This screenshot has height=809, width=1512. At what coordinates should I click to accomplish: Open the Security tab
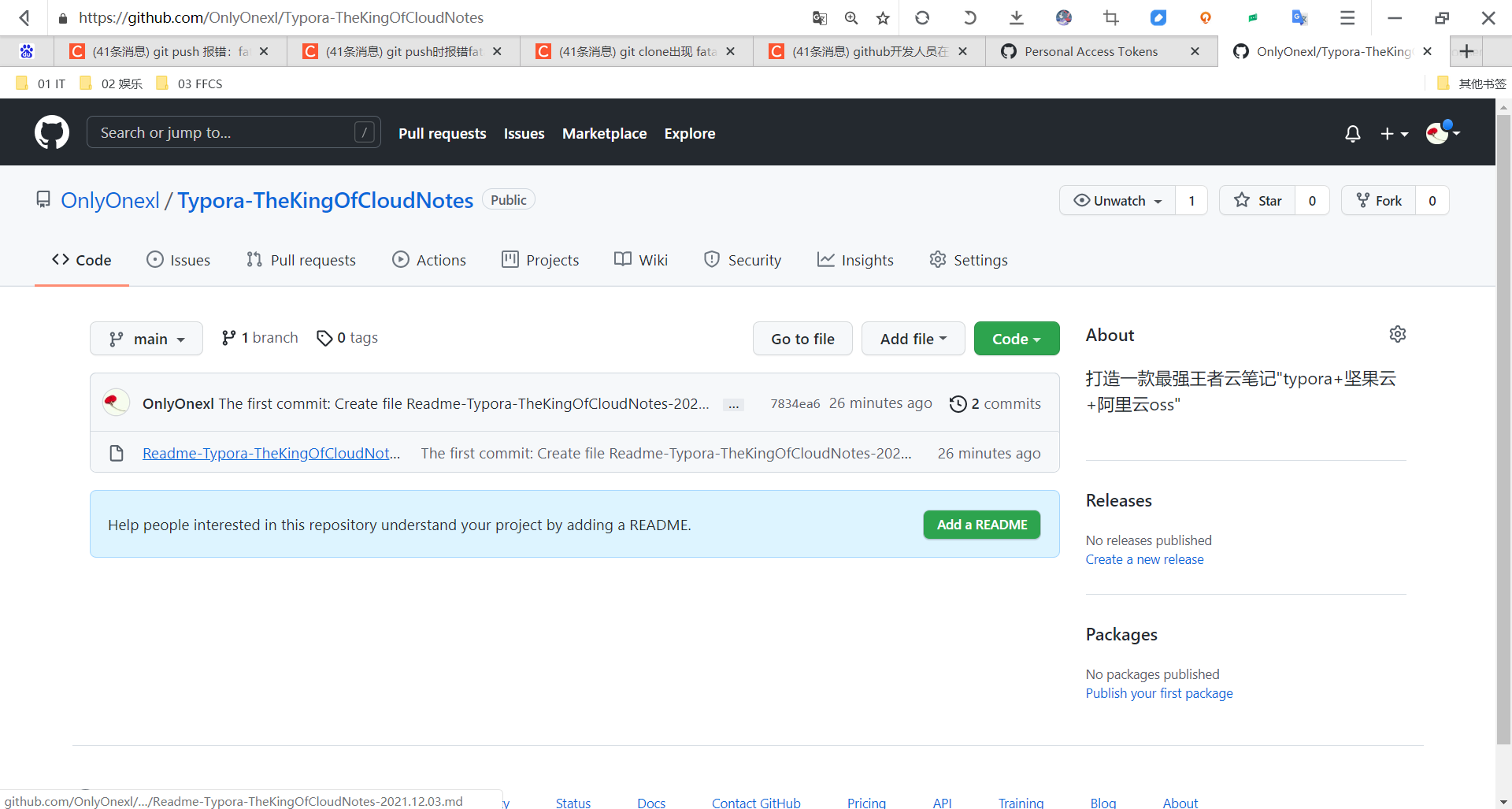[743, 260]
